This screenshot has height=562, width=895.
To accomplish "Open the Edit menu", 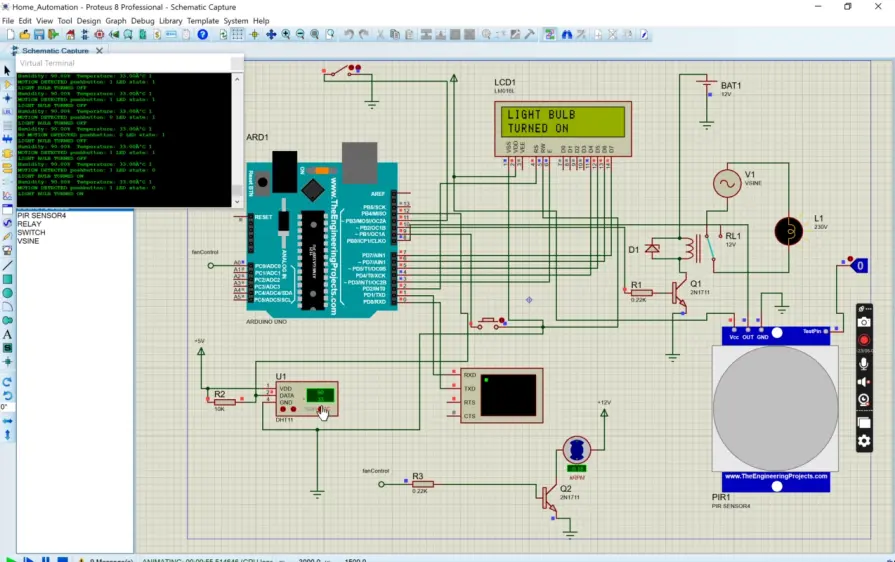I will [x=25, y=21].
